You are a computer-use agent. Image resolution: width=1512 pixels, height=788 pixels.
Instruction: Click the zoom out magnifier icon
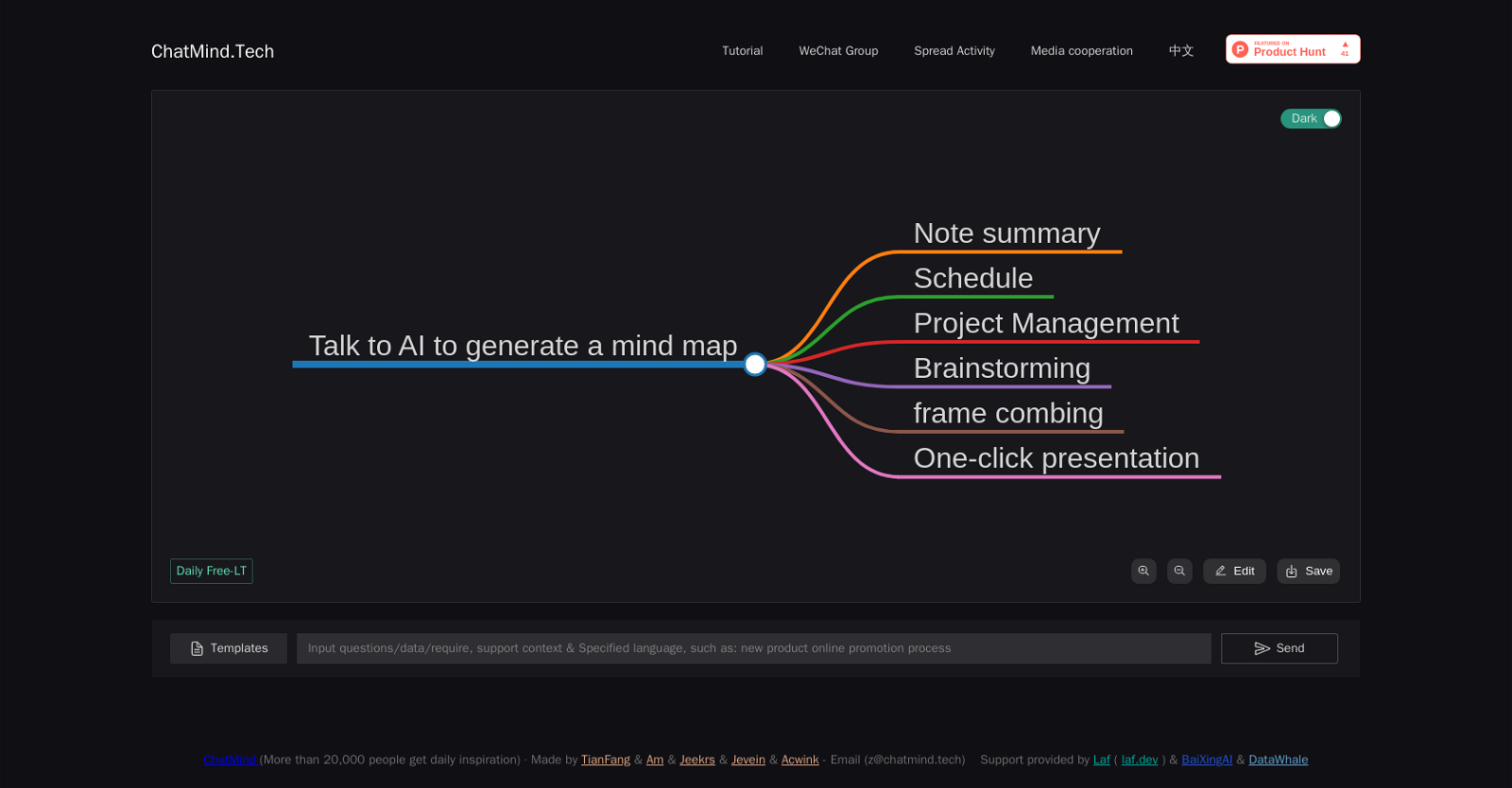[x=1179, y=571]
